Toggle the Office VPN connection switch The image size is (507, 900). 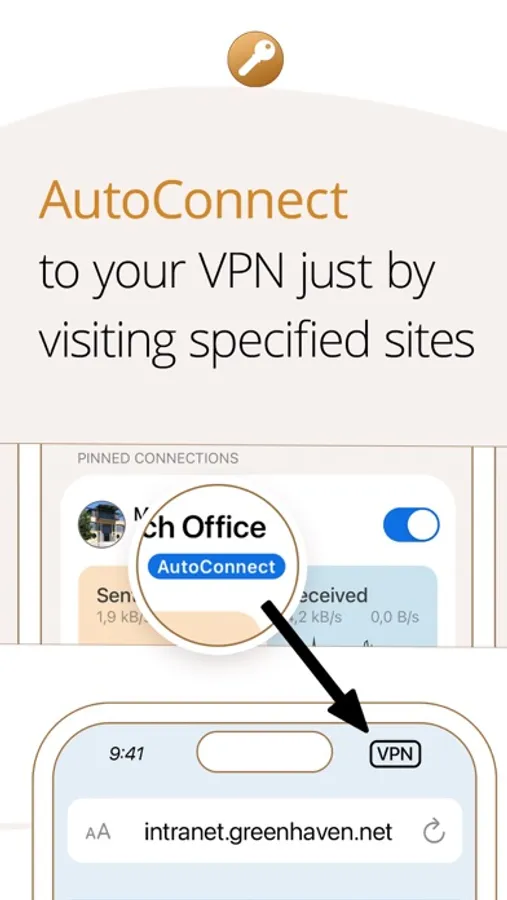point(411,525)
